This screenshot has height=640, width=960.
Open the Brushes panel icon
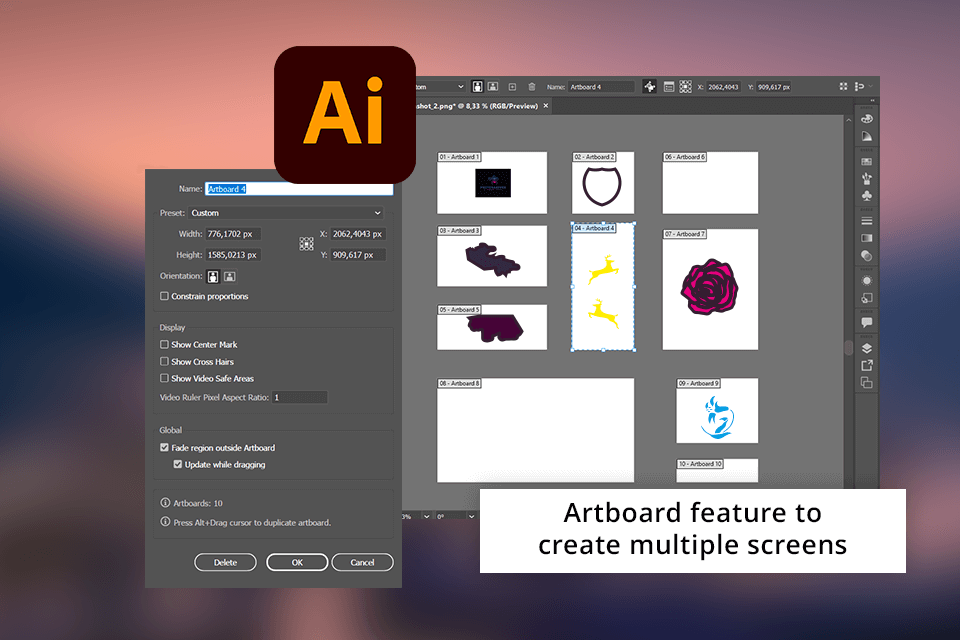[866, 179]
